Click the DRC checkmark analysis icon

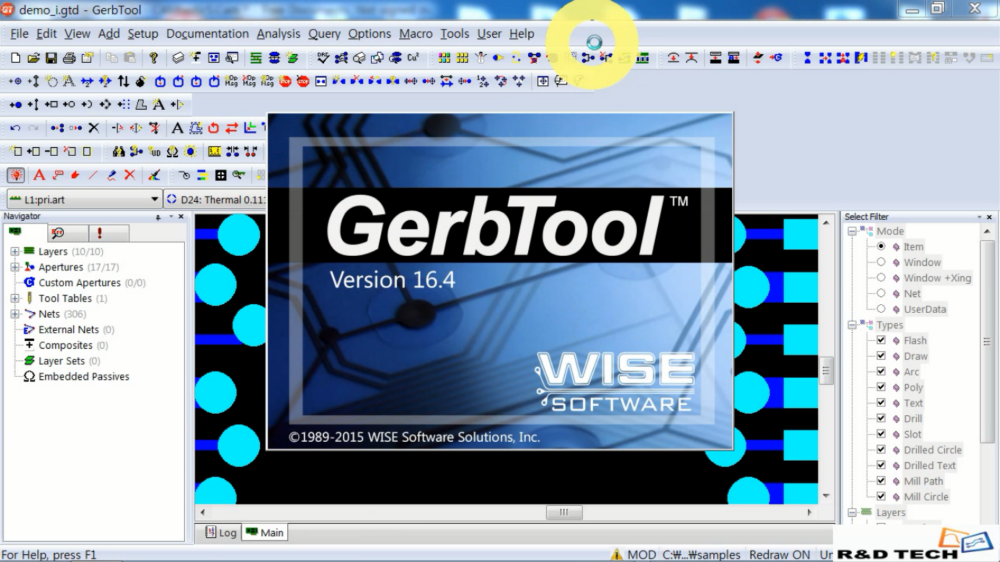[x=323, y=58]
